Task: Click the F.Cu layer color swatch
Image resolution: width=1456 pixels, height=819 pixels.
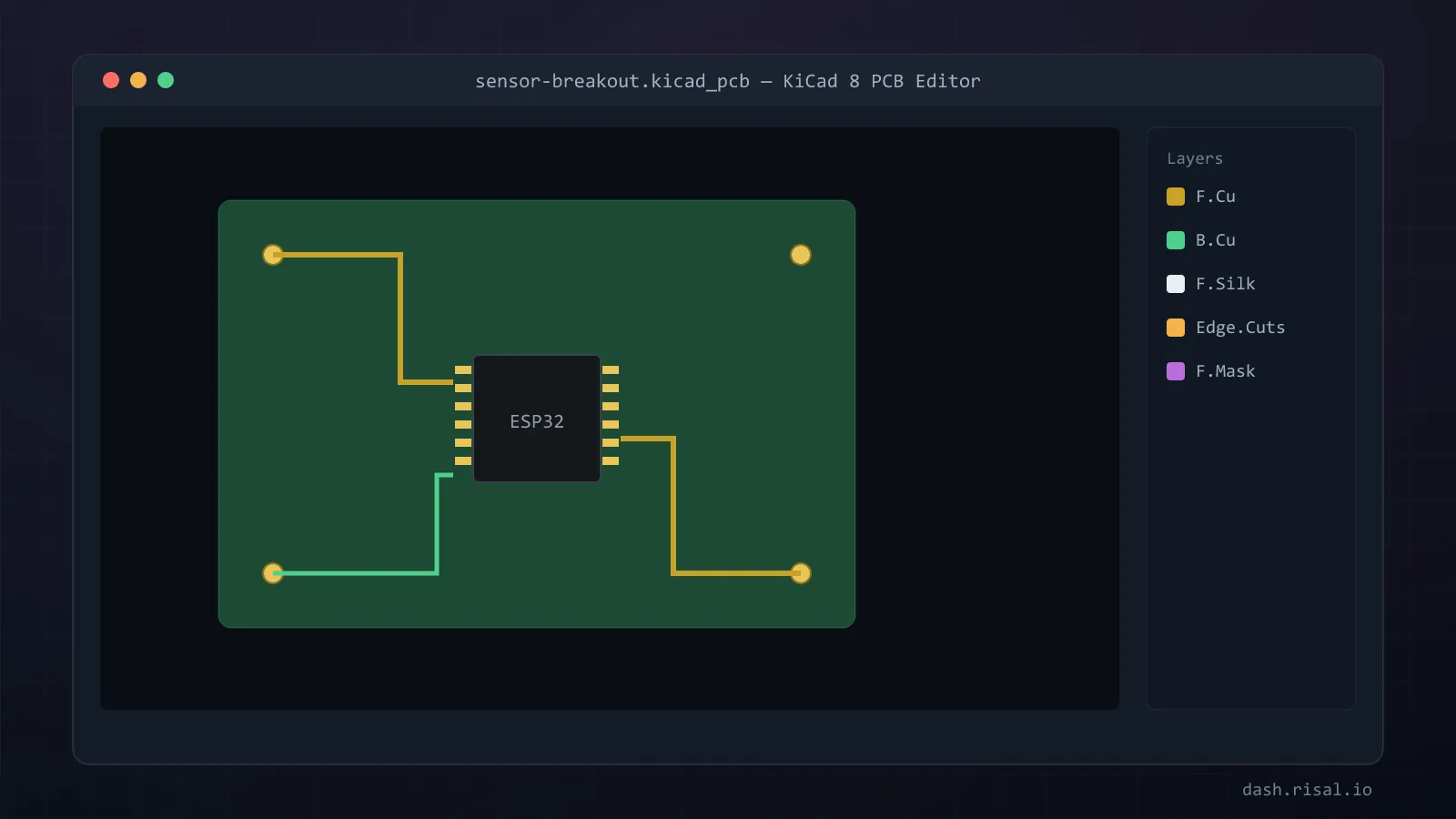Action: click(x=1176, y=197)
